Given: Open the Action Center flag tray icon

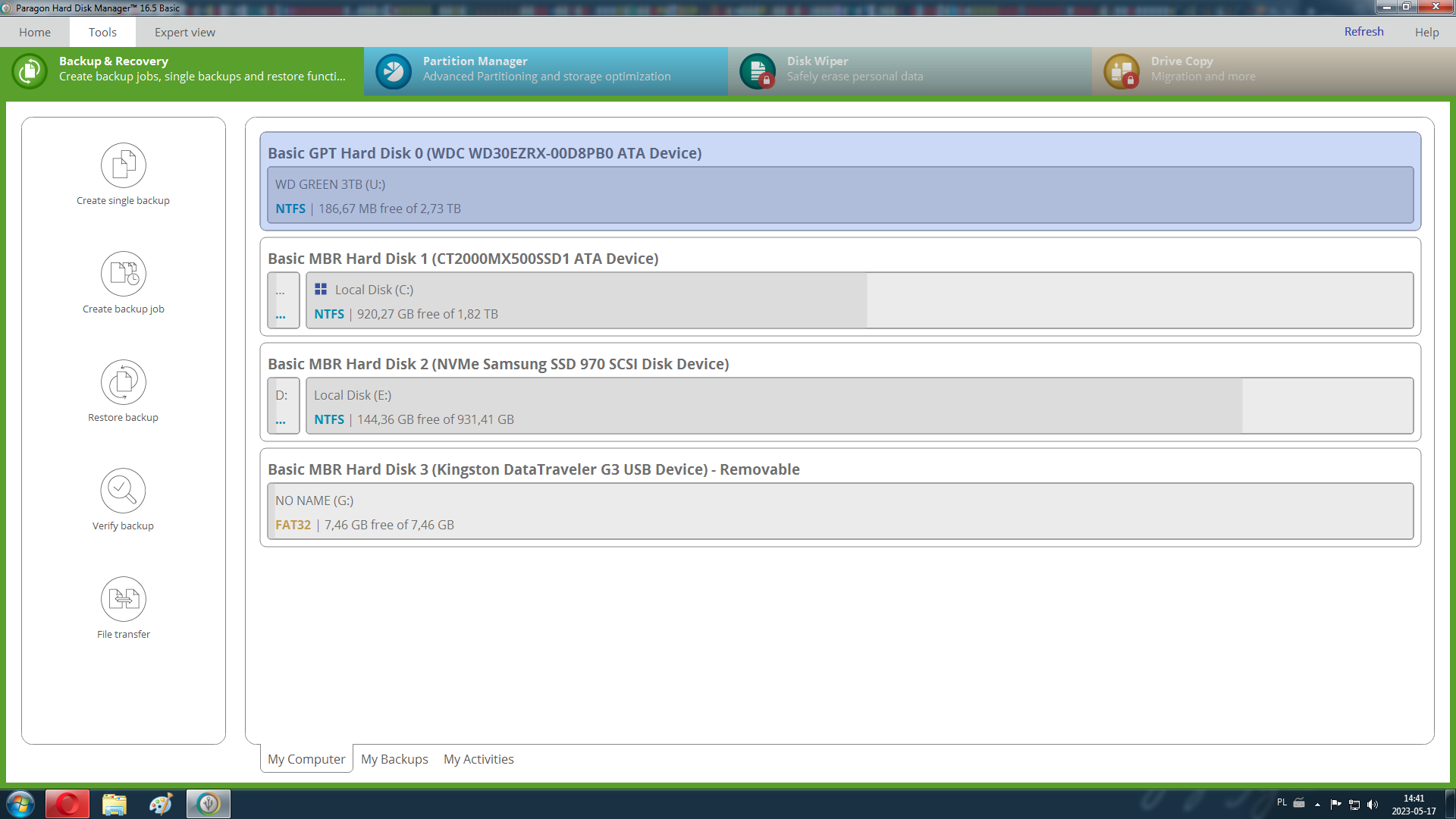Looking at the screenshot, I should tap(1336, 805).
